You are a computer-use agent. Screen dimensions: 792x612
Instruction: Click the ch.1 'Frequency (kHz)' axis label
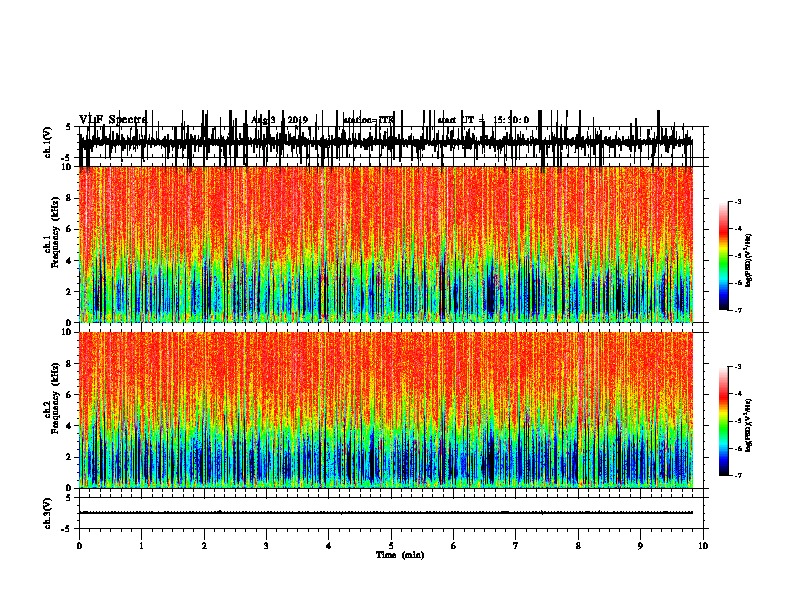tap(56, 233)
